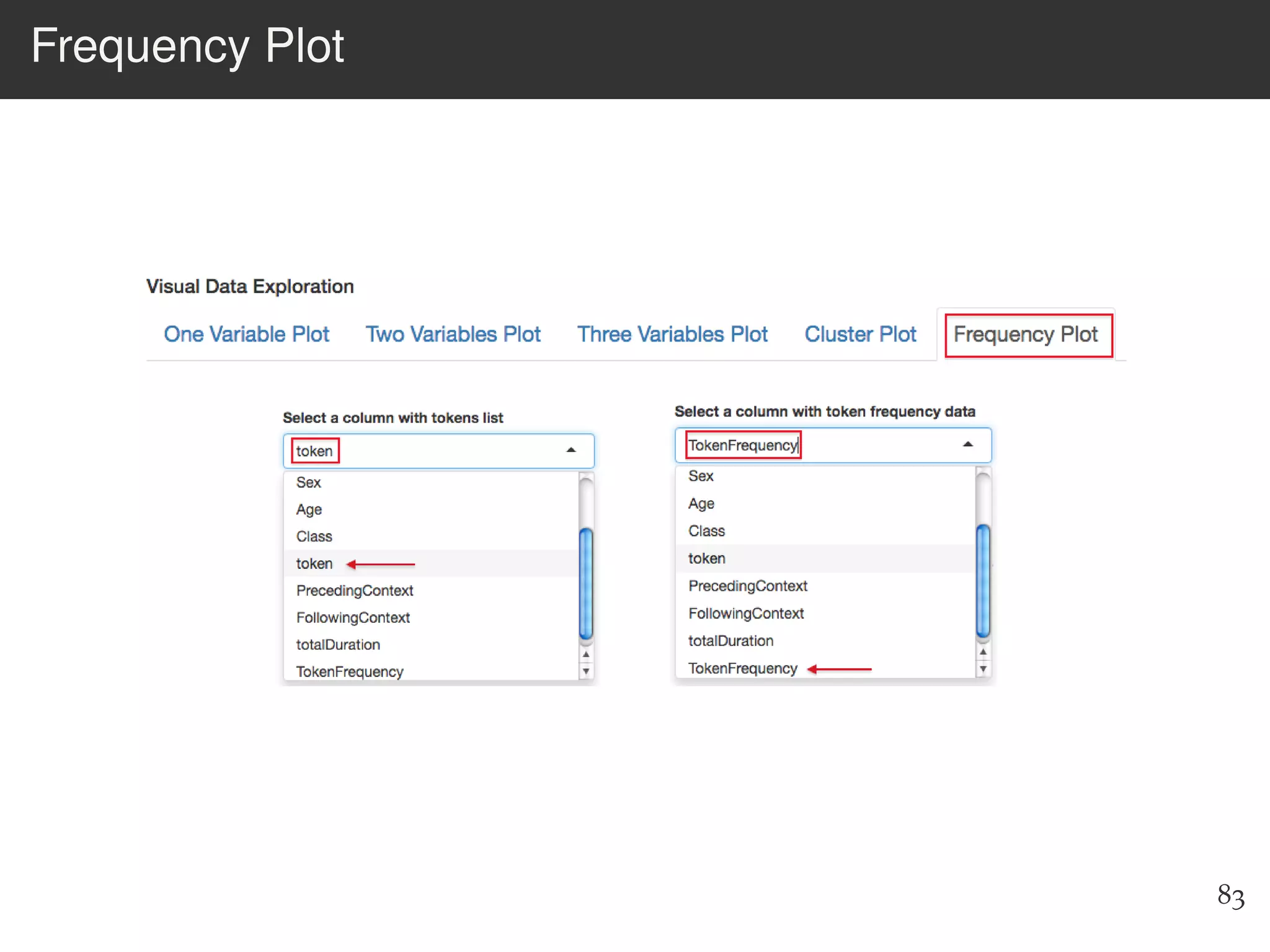The width and height of the screenshot is (1270, 952).
Task: Collapse tokens list dropdown via caret arrow
Action: [571, 451]
